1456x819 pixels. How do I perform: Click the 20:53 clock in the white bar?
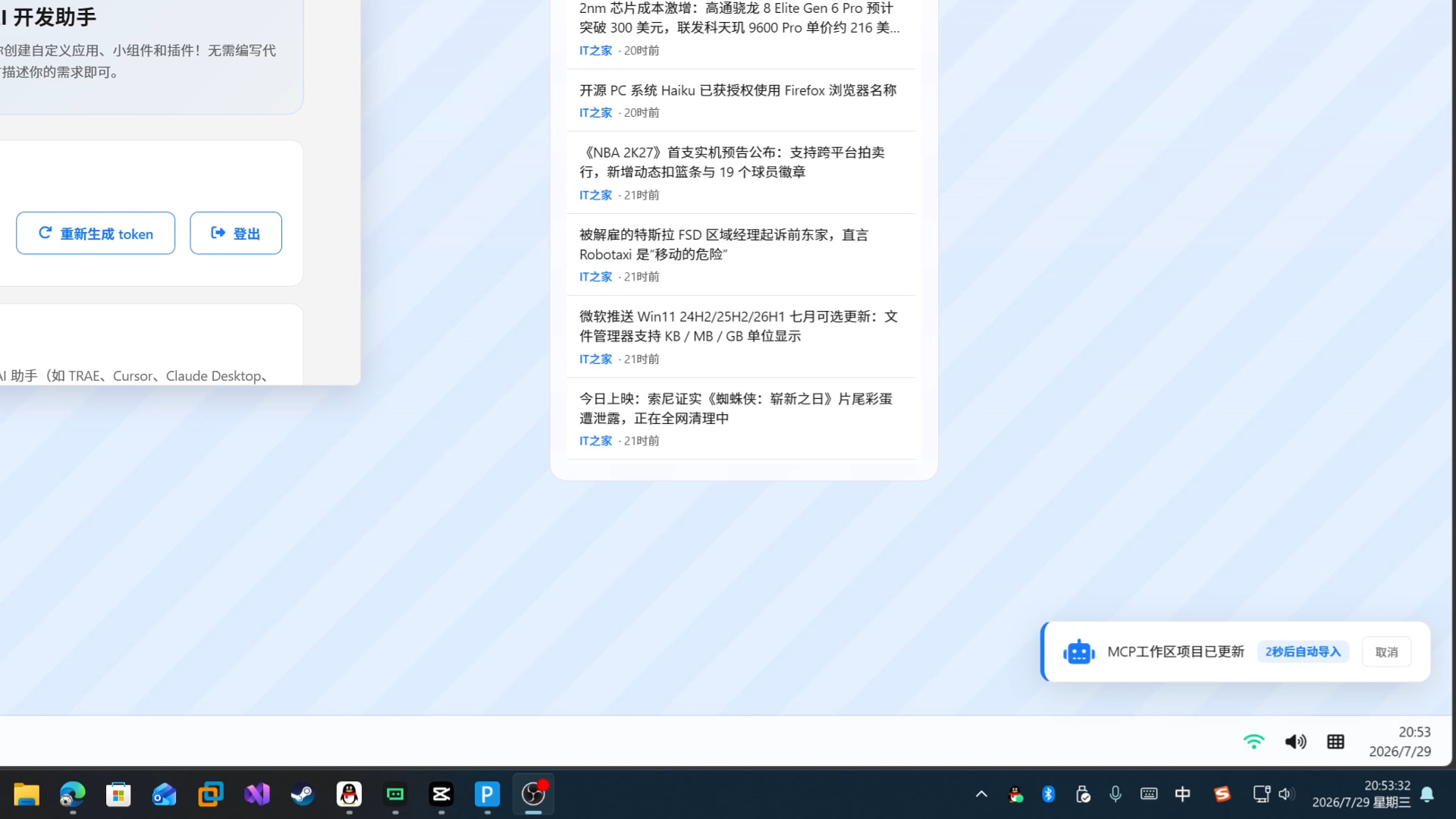click(x=1400, y=741)
